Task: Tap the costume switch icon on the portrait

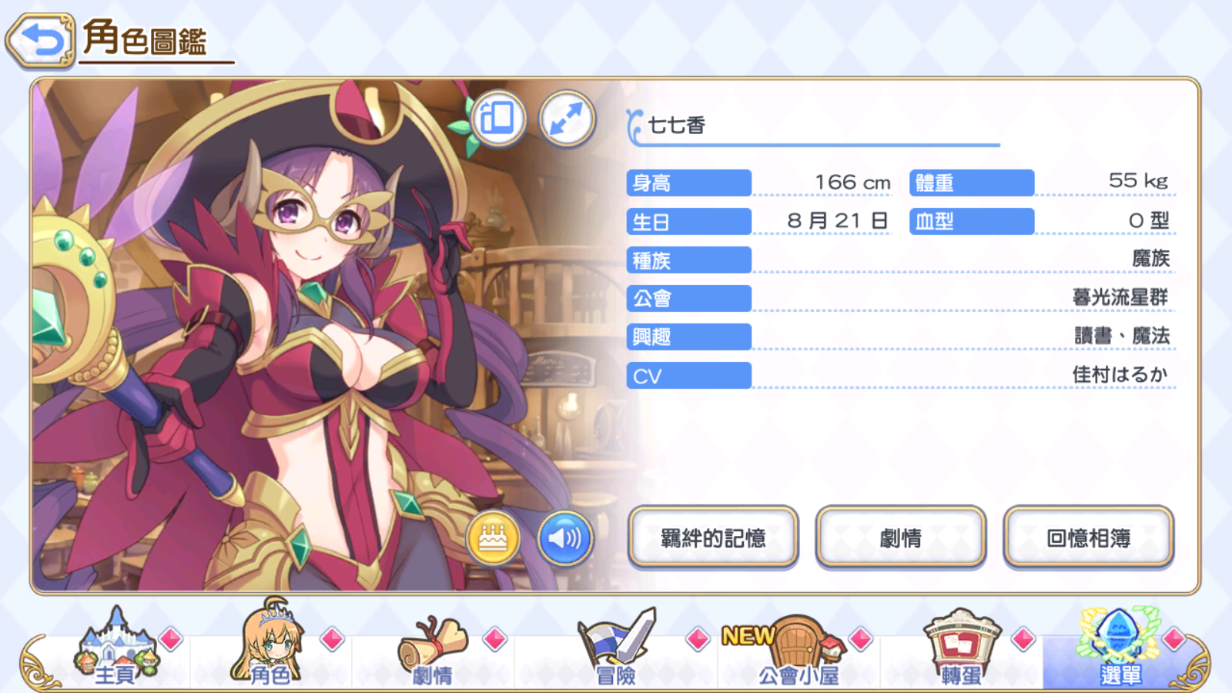Action: pyautogui.click(x=497, y=118)
